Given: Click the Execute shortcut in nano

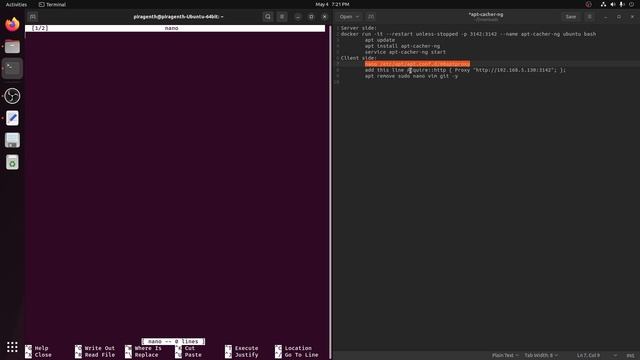Looking at the screenshot, I should point(242,348).
